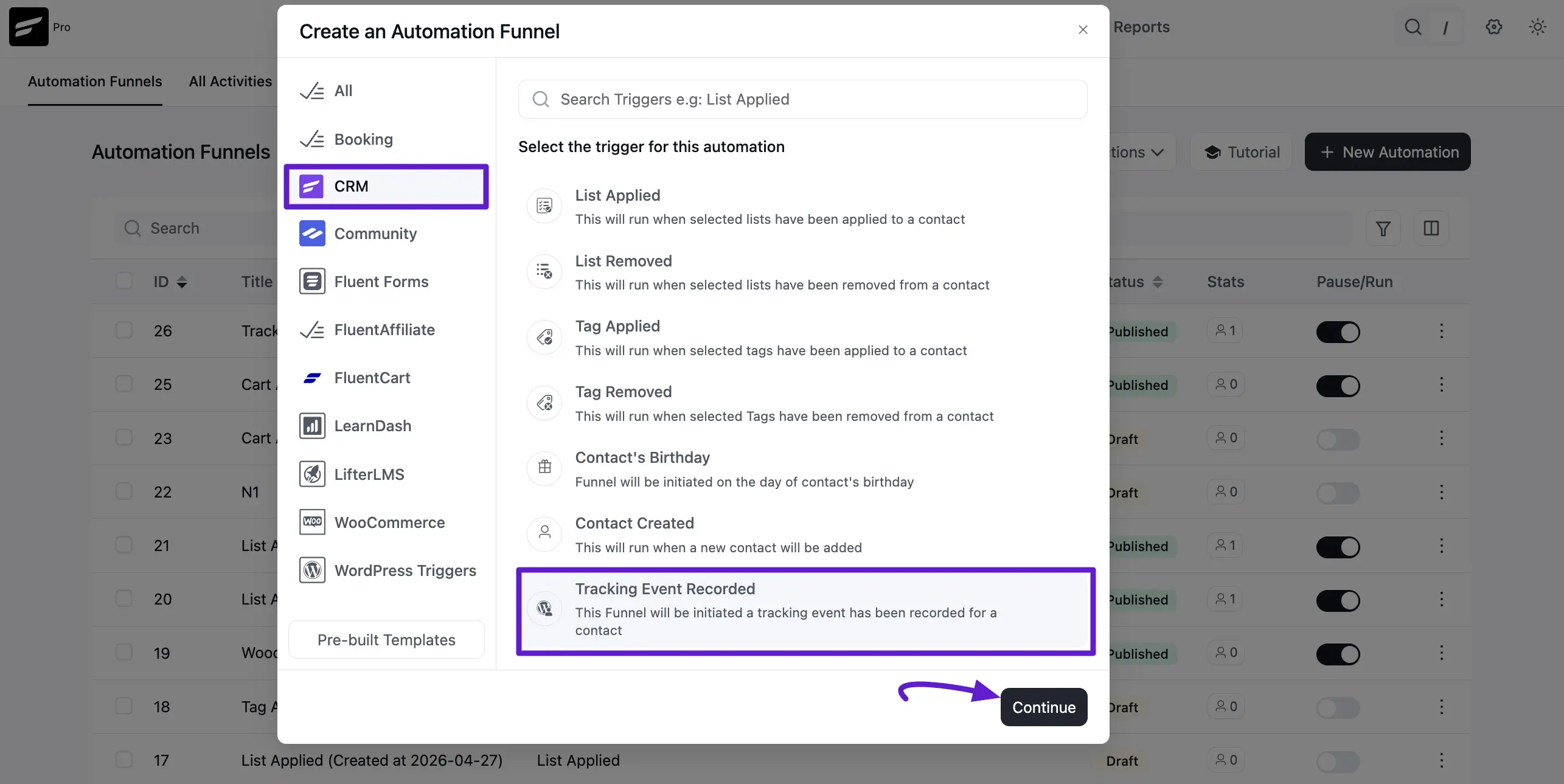Click the Contact's Birthday gift icon
Screen dimensions: 1564x784
pos(544,468)
